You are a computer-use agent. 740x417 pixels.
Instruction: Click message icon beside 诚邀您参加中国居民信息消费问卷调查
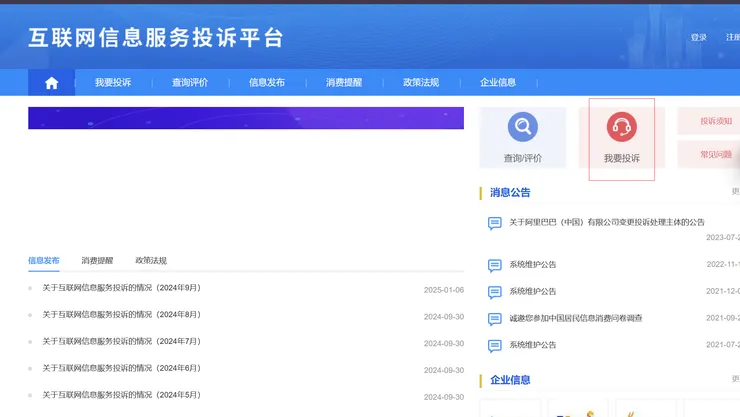coord(495,319)
